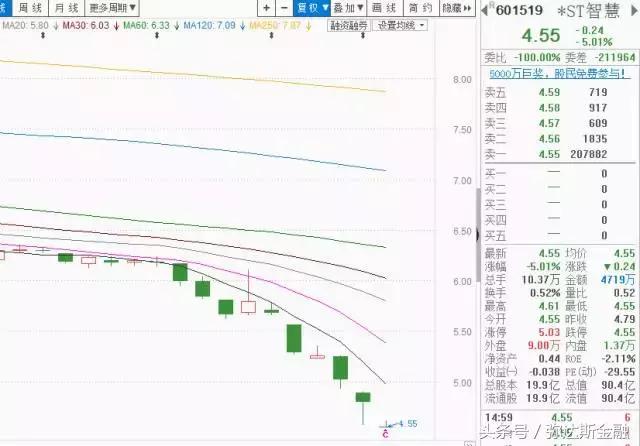The image size is (640, 446).
Task: Expand the 复权 dropdown
Action: click(x=312, y=8)
